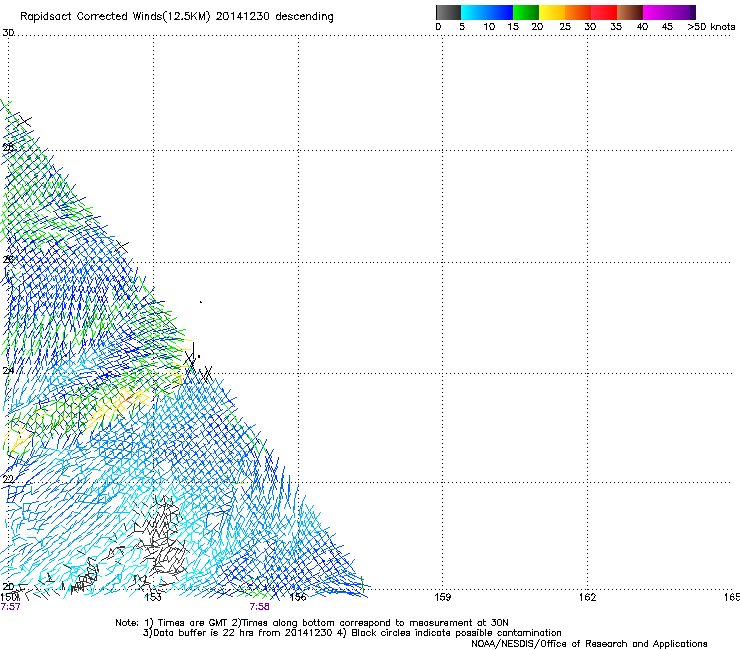Click the 7:58 swath time label

click(x=260, y=607)
